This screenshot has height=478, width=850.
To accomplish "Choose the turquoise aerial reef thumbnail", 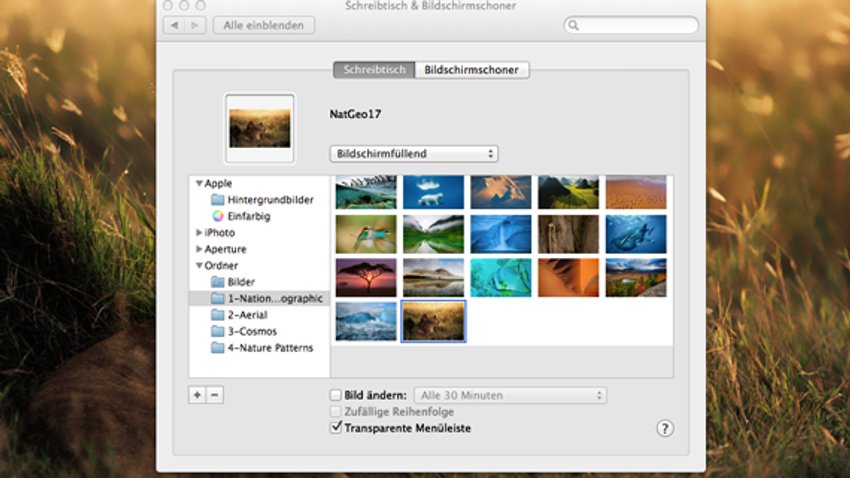I will [501, 277].
